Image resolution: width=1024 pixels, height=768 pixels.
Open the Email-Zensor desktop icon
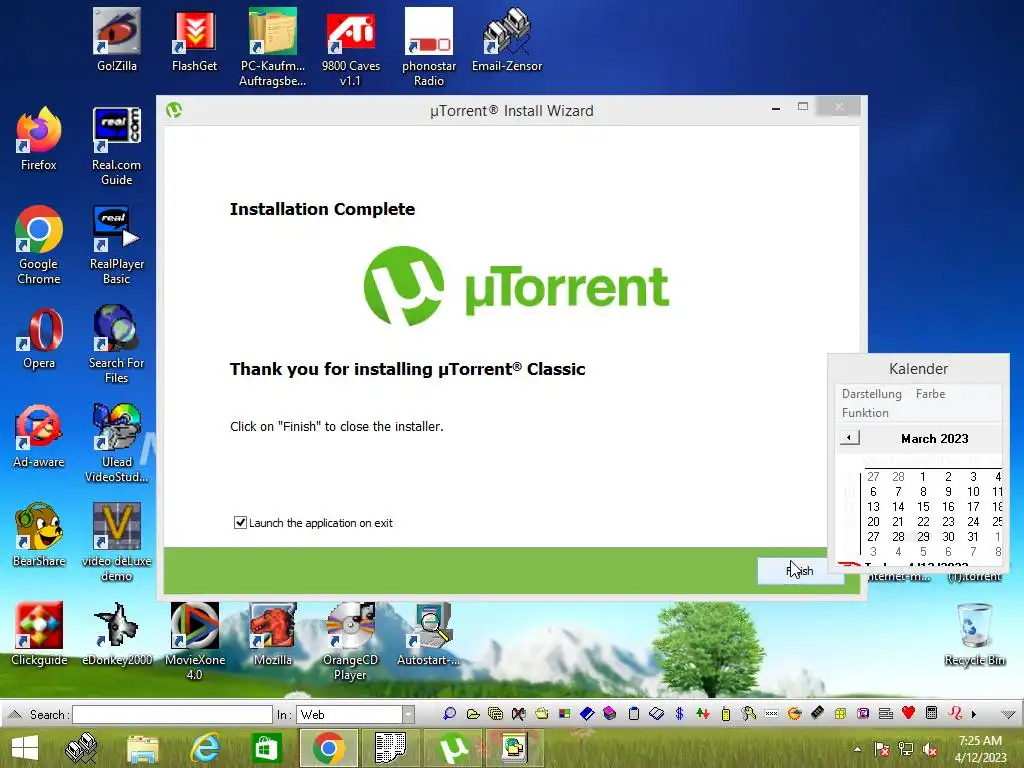coord(507,40)
